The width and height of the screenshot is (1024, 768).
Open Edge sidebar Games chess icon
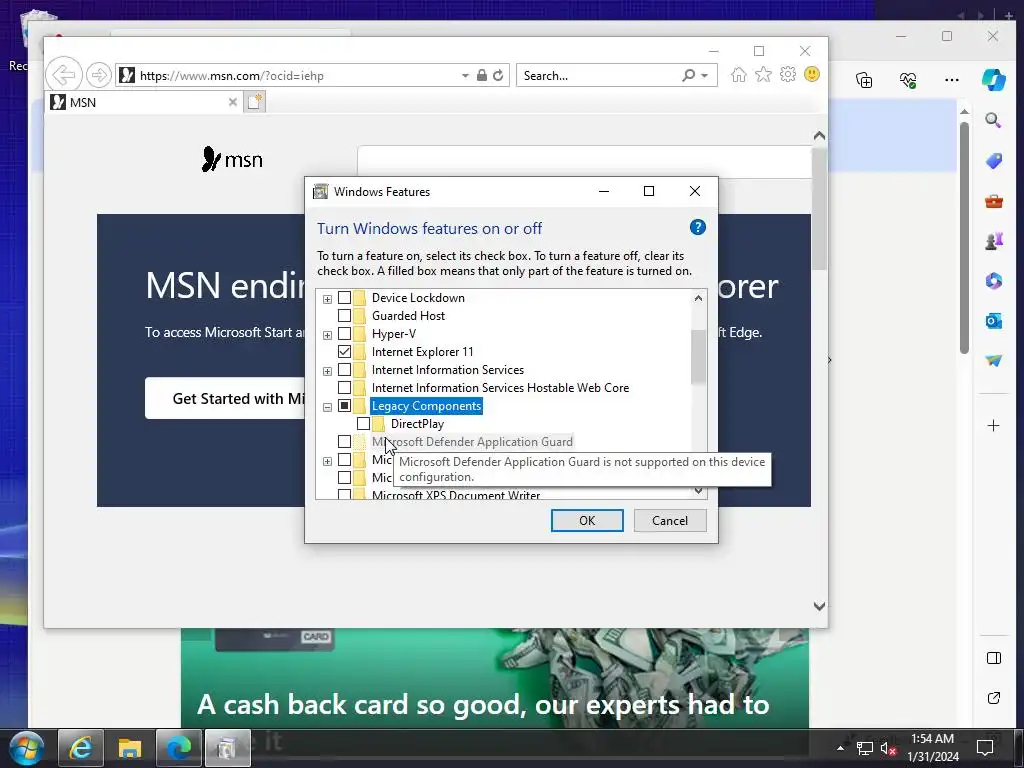coord(993,241)
